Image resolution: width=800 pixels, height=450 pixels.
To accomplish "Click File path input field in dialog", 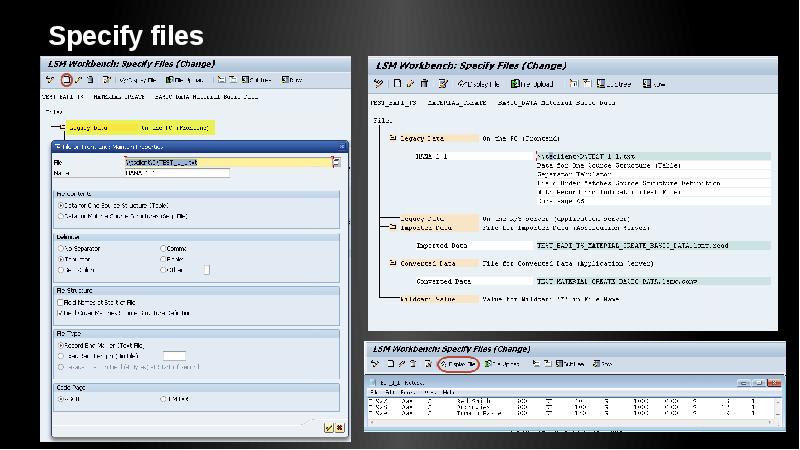I will [228, 162].
